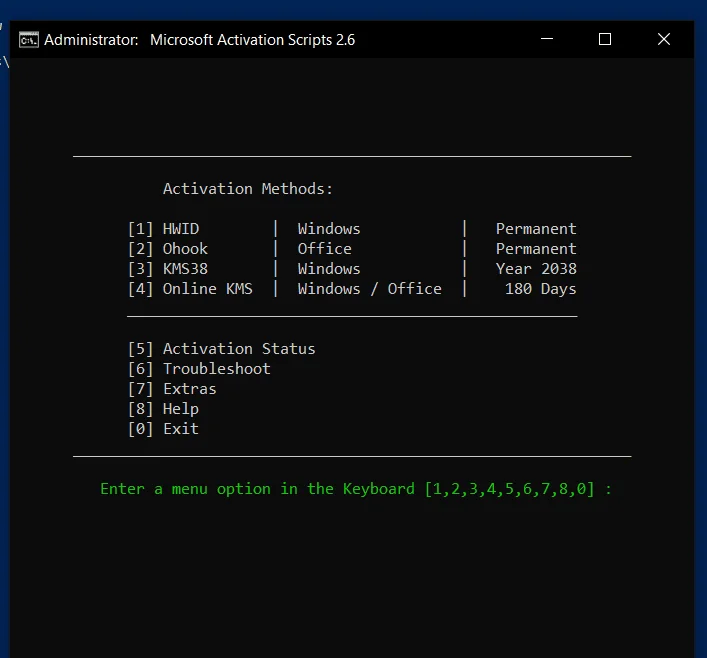Viewport: 707px width, 658px height.
Task: Click the '[6] Troubleshoot' line
Action: click(x=199, y=368)
